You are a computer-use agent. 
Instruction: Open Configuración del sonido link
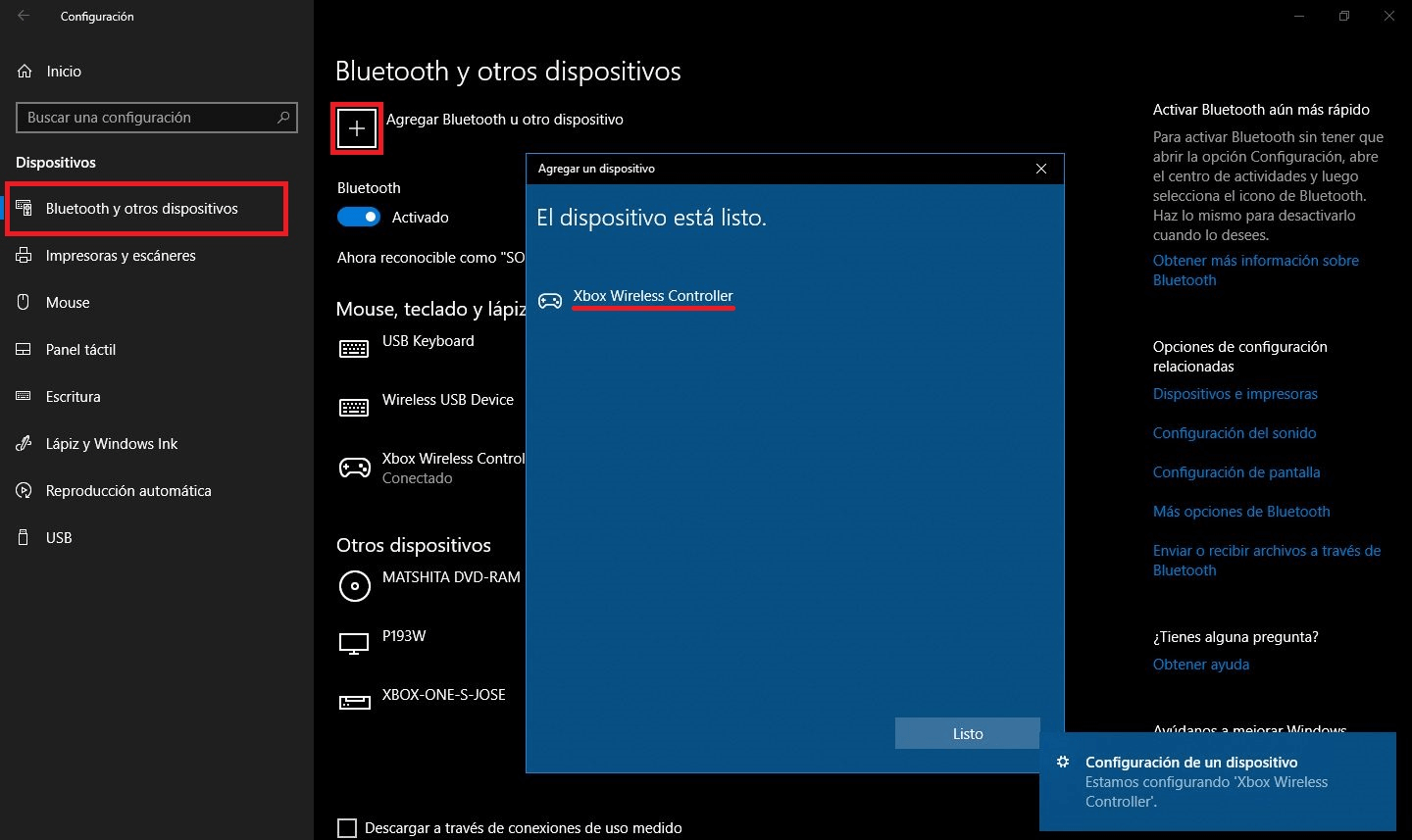(1235, 433)
